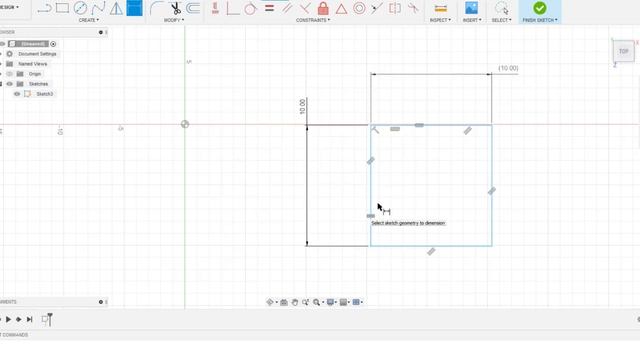Open the MODIFY dropdown menu
Screen dimensions: 640x360
[x=174, y=20]
